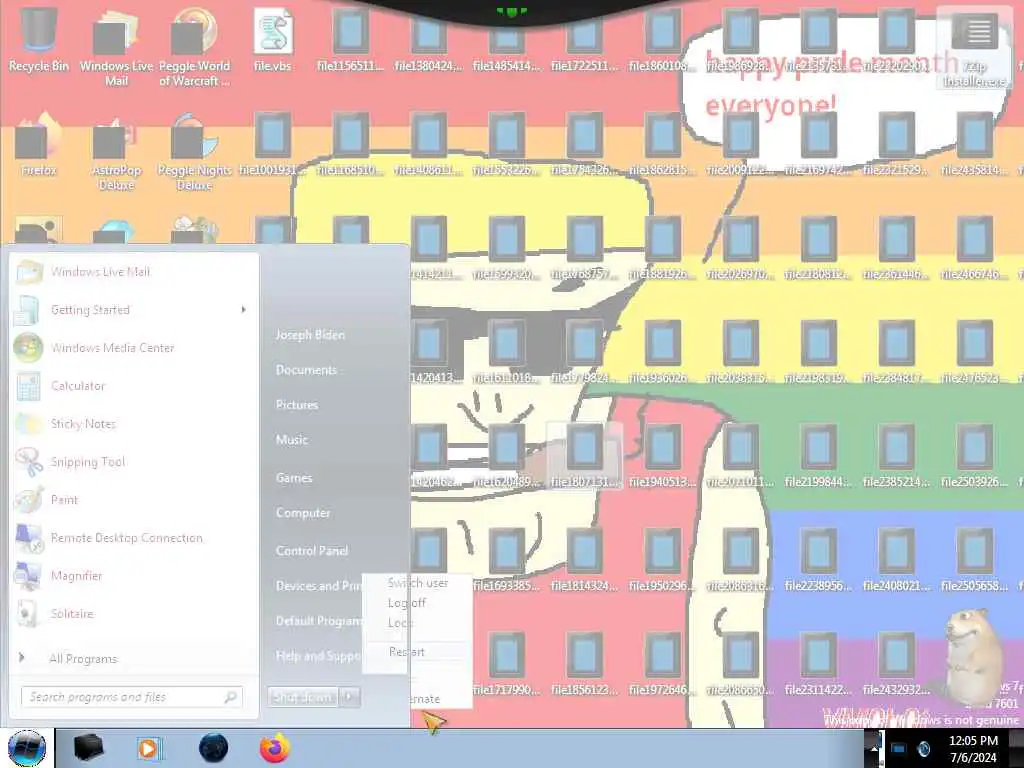Image resolution: width=1024 pixels, height=768 pixels.
Task: Click the taskbar clock showing 12:05 PM
Action: pyautogui.click(x=972, y=749)
